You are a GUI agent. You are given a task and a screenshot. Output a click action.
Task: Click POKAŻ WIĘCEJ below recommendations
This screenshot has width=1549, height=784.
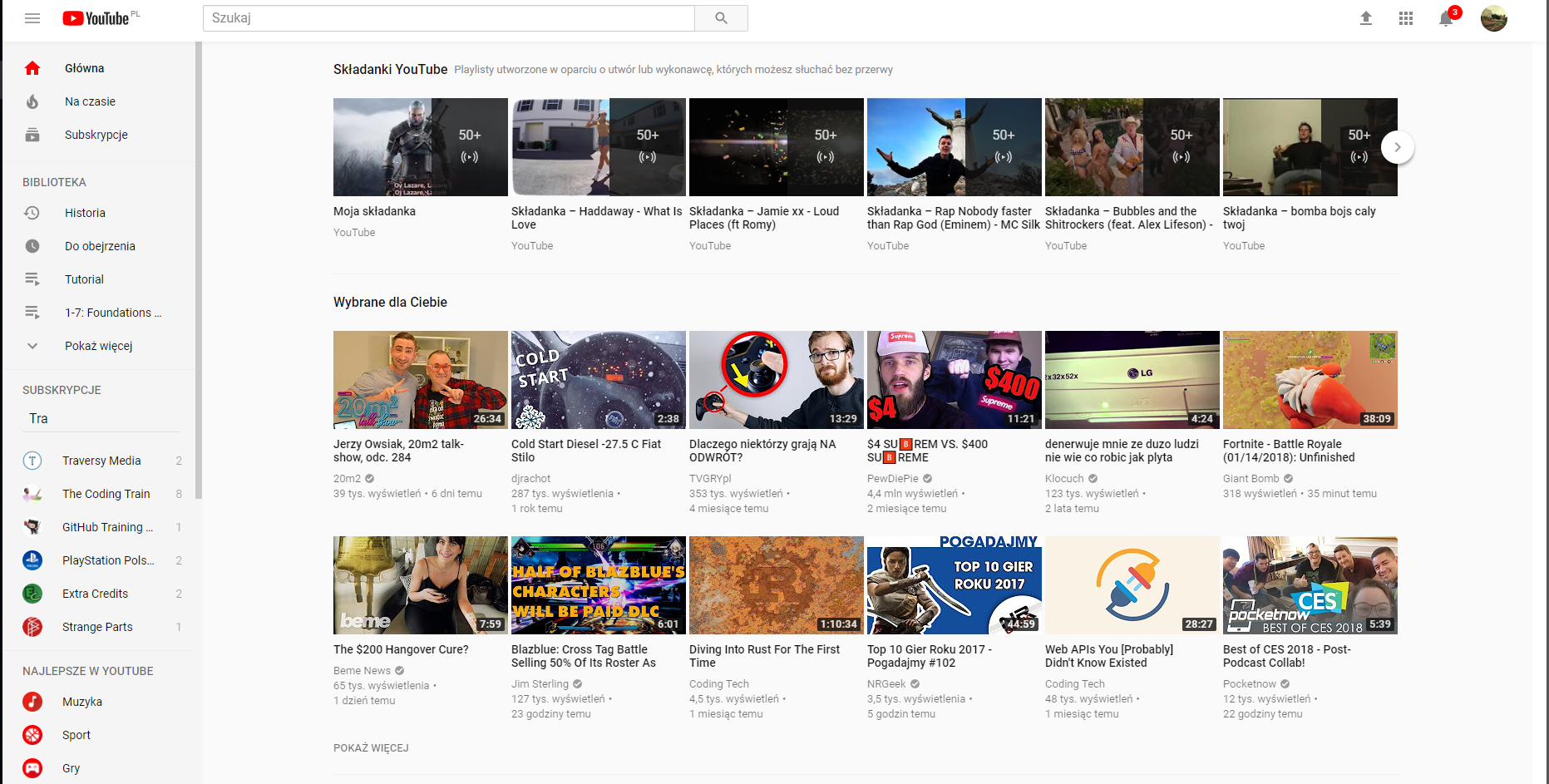371,748
